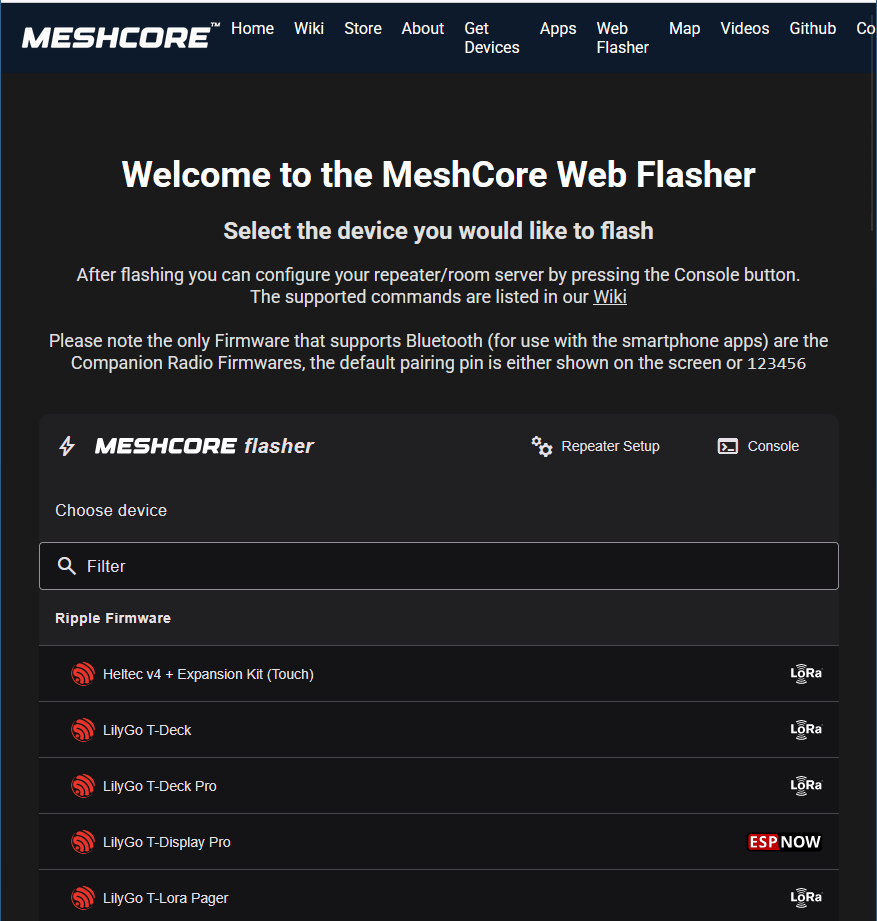Viewport: 877px width, 921px height.
Task: Focus the Filter search field
Action: tap(450, 566)
